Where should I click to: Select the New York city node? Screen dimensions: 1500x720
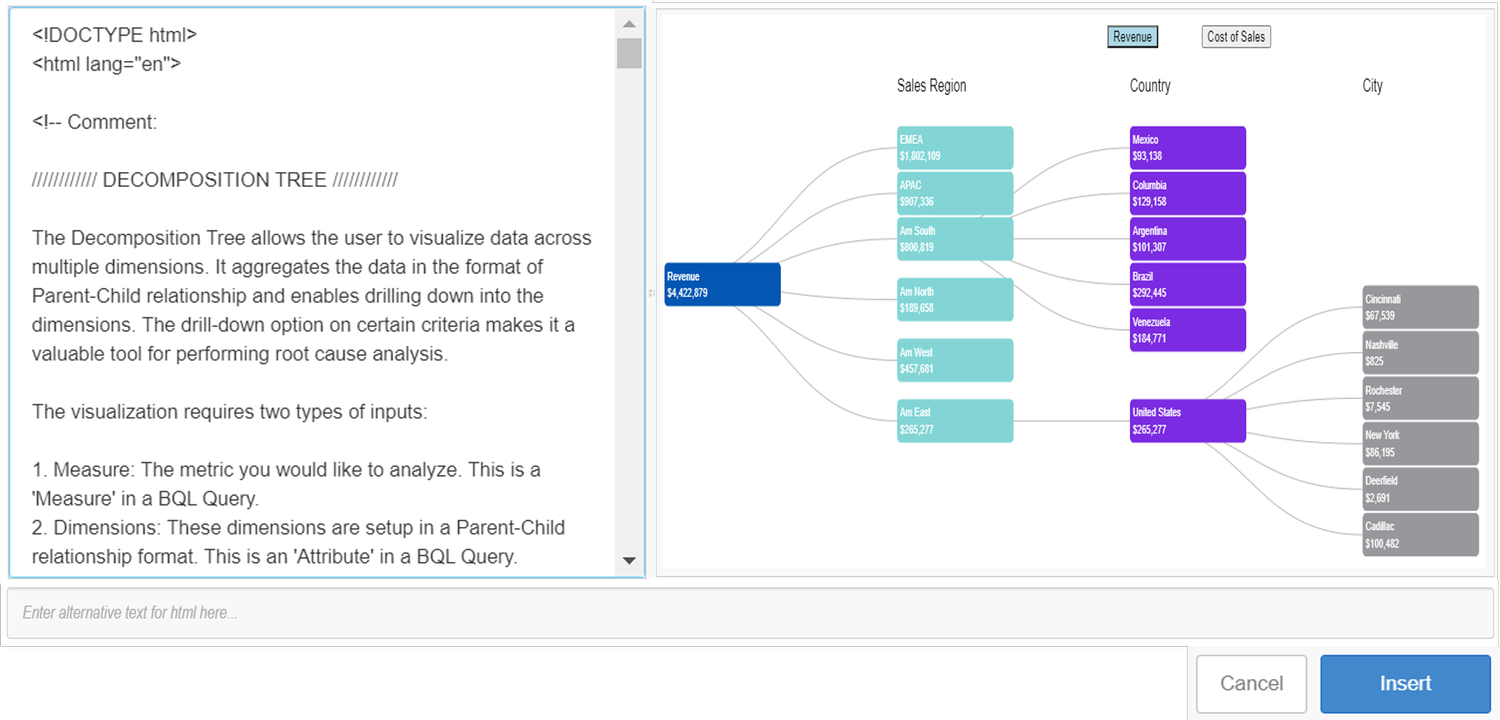pos(1420,443)
